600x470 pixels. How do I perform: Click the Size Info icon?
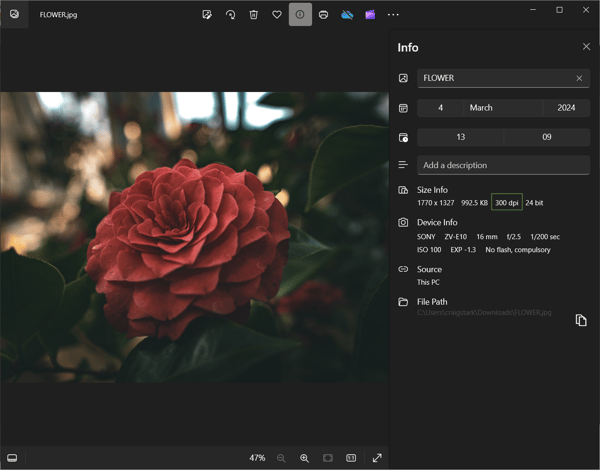coord(403,190)
